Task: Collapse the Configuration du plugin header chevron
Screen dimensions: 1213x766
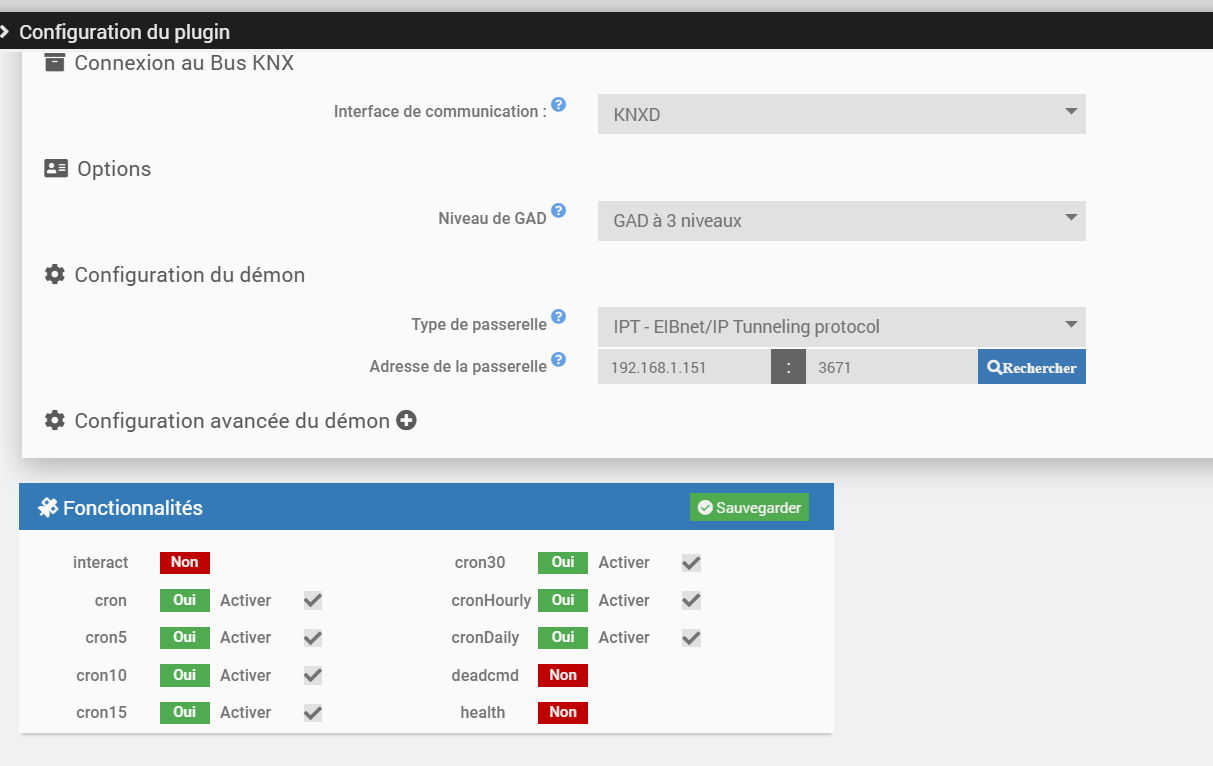Action: (5, 32)
